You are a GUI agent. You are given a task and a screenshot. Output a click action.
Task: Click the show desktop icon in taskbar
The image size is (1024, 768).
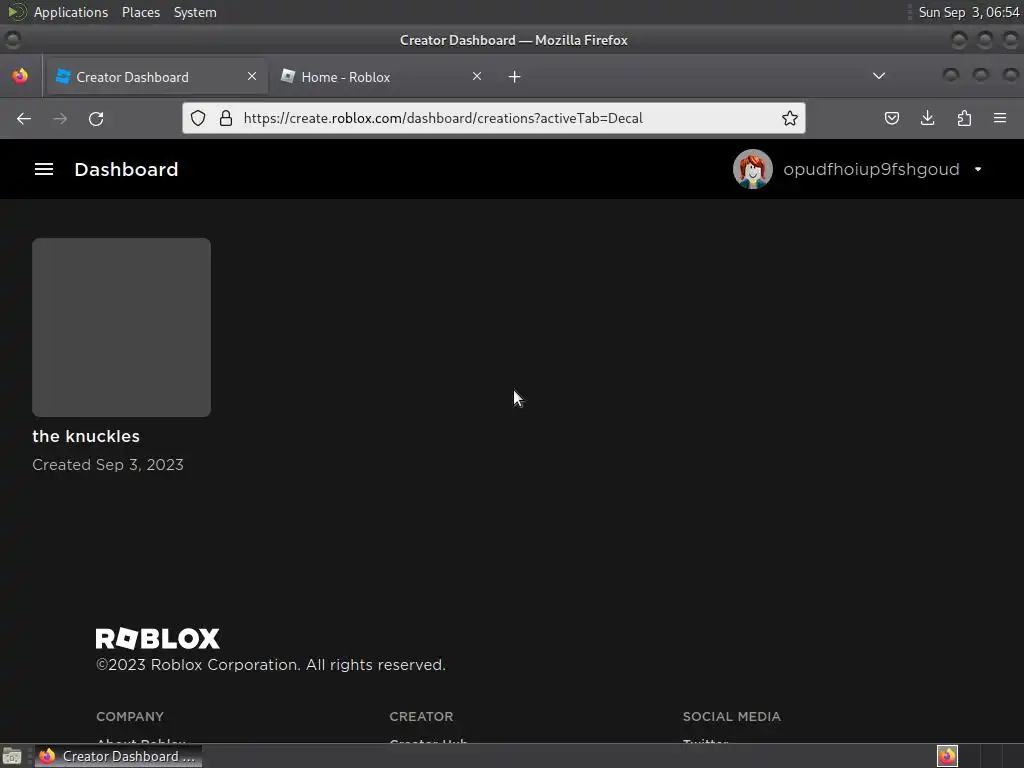(12, 756)
